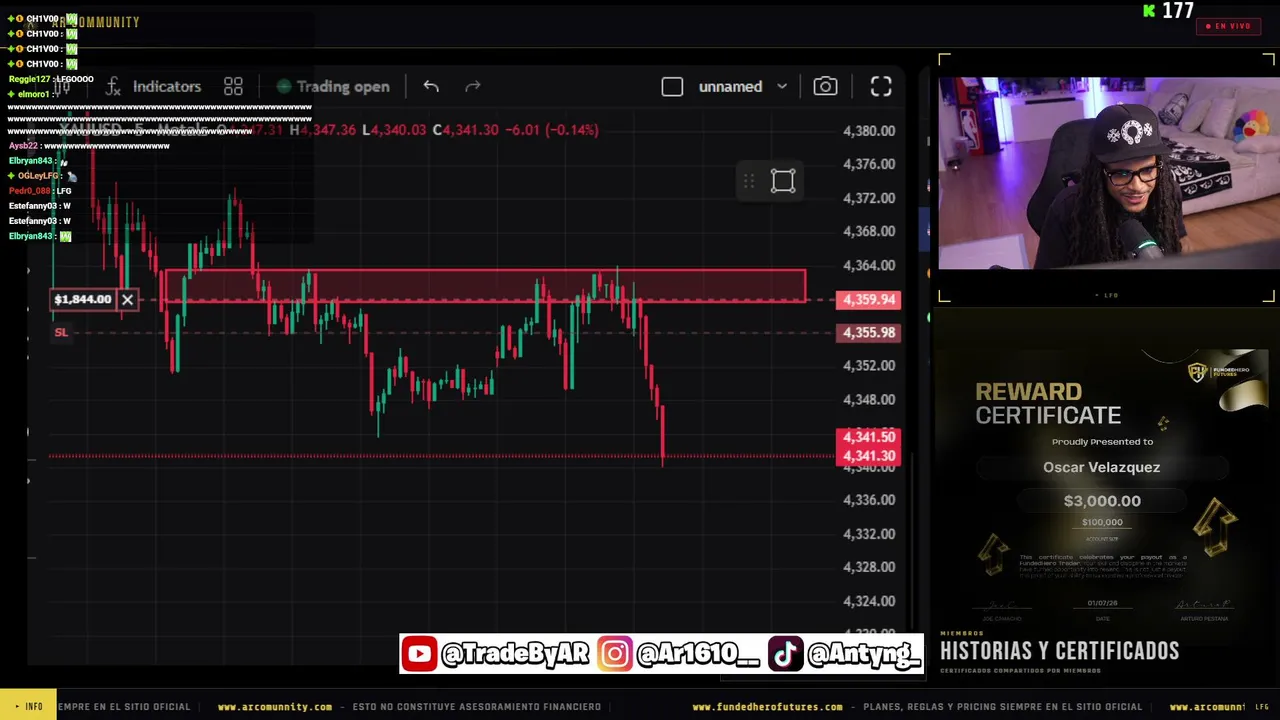Click the 4,324.00 price axis label
Screen dimensions: 1280x720
[x=869, y=601]
